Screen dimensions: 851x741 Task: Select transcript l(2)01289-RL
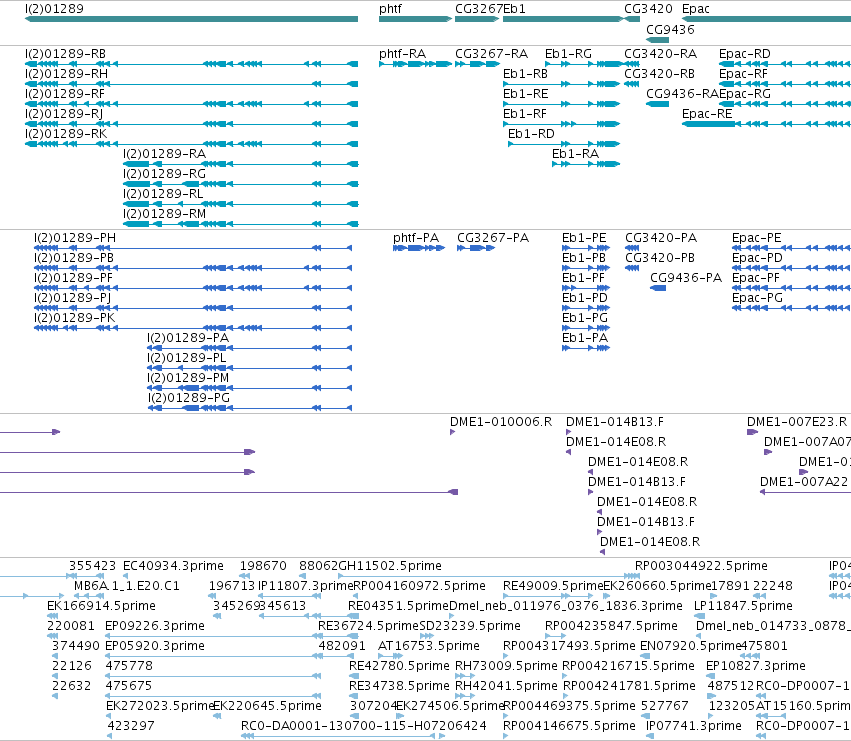[163, 194]
